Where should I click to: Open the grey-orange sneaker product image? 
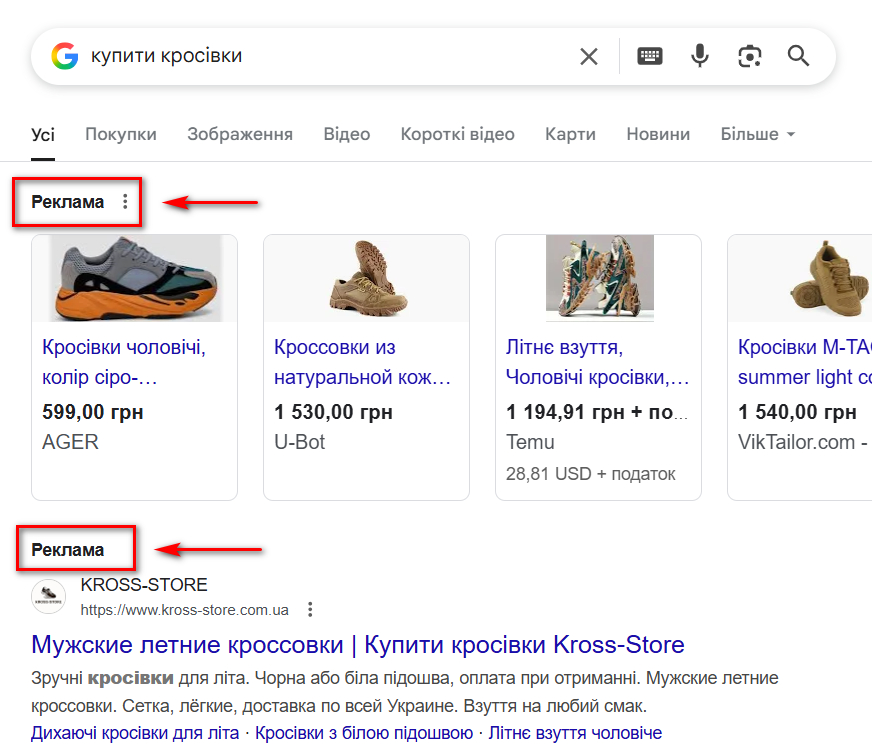pyautogui.click(x=135, y=279)
